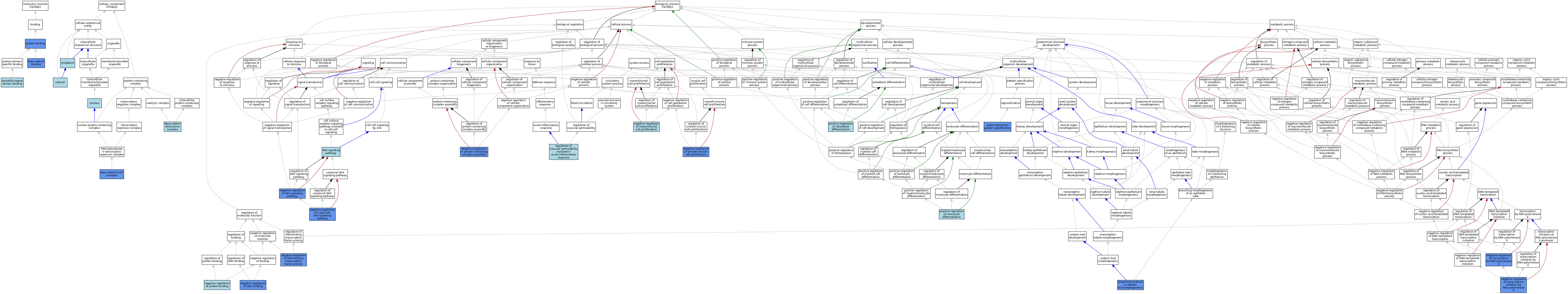1568x294 pixels.
Task: Click 'negative regulation of transcription by RNA polymerase II'
Action: (1499, 260)
